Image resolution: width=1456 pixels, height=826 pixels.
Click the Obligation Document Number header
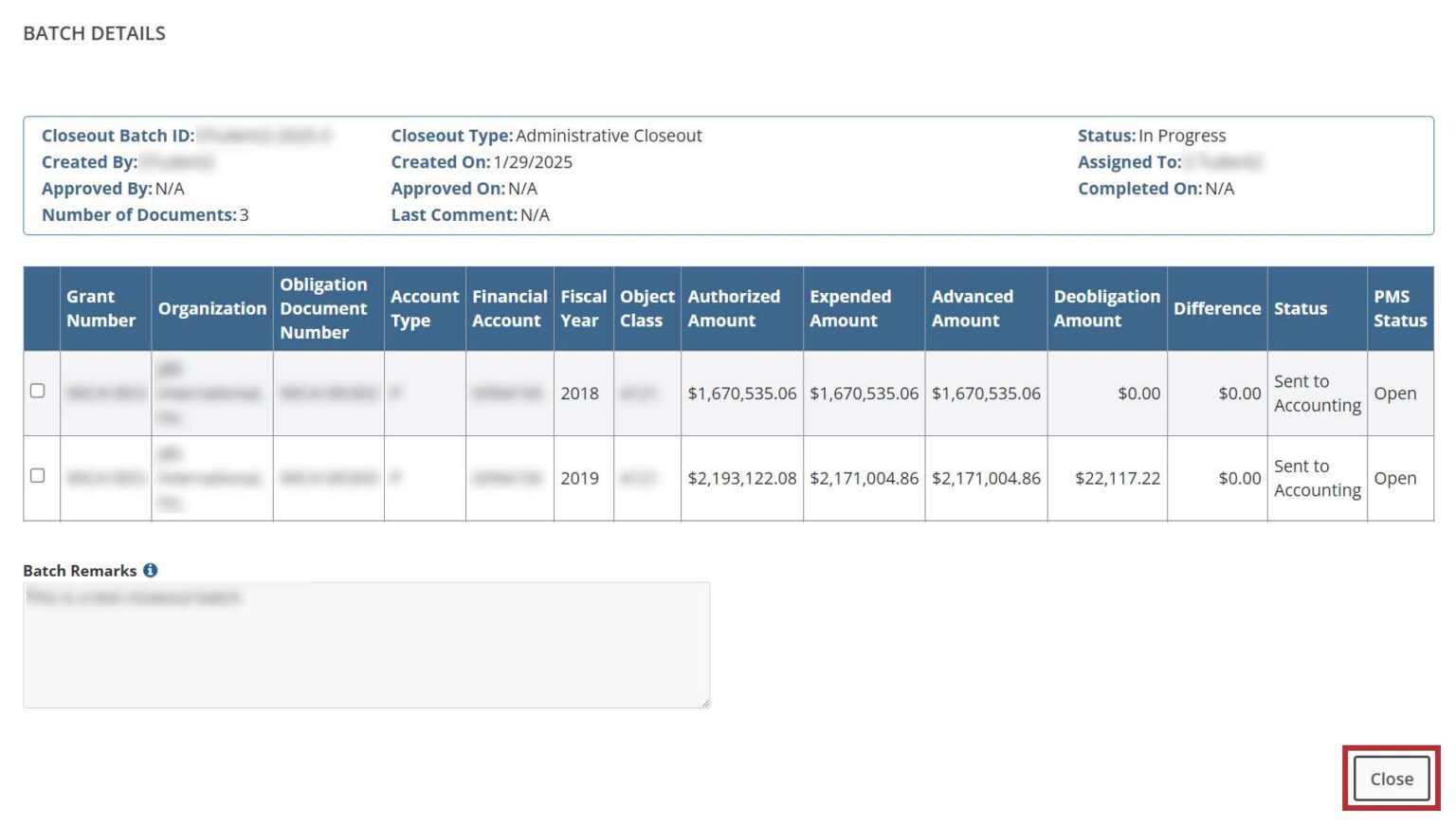(x=323, y=308)
